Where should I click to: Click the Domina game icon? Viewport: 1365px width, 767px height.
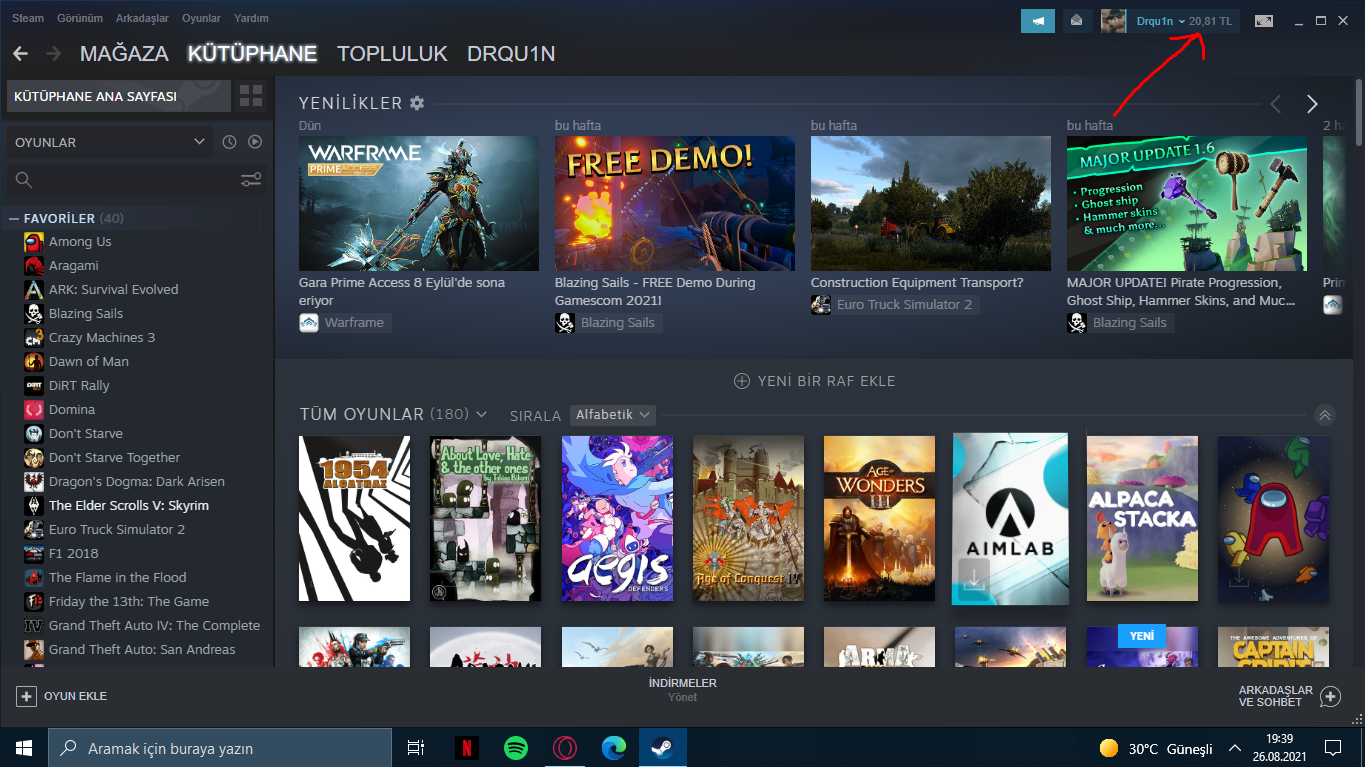pyautogui.click(x=34, y=410)
